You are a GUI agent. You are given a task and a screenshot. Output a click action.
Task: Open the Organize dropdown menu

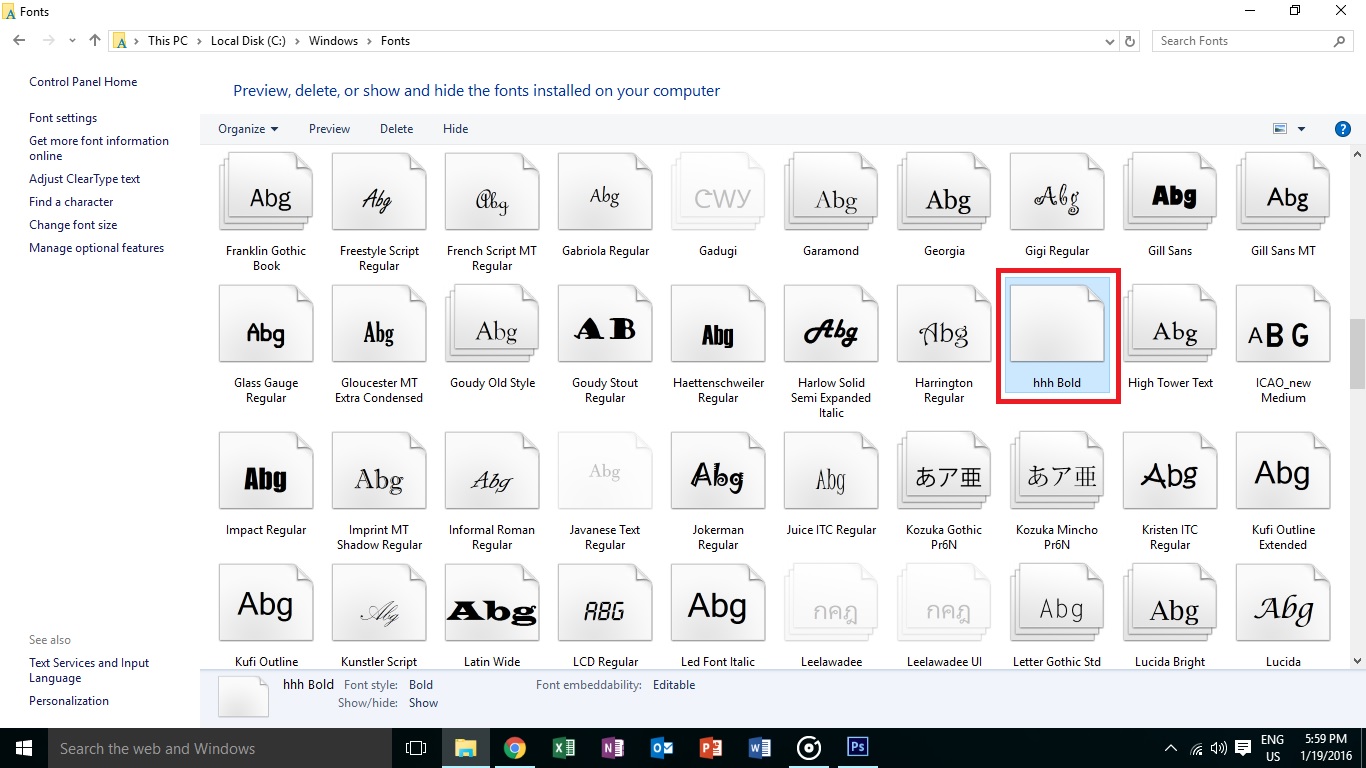click(x=248, y=129)
